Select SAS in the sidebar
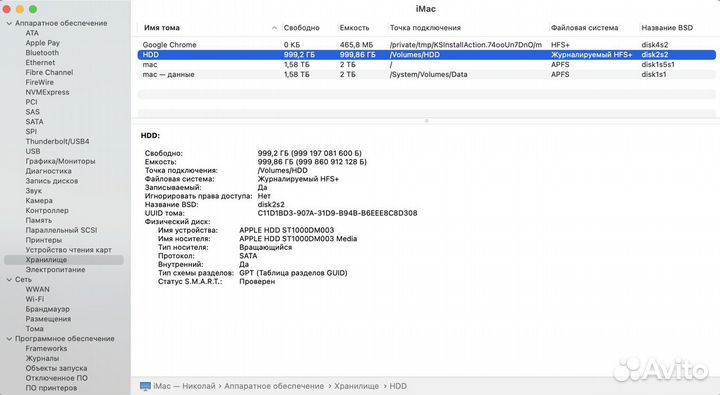Screen dimensions: 720x395 pyautogui.click(x=33, y=112)
